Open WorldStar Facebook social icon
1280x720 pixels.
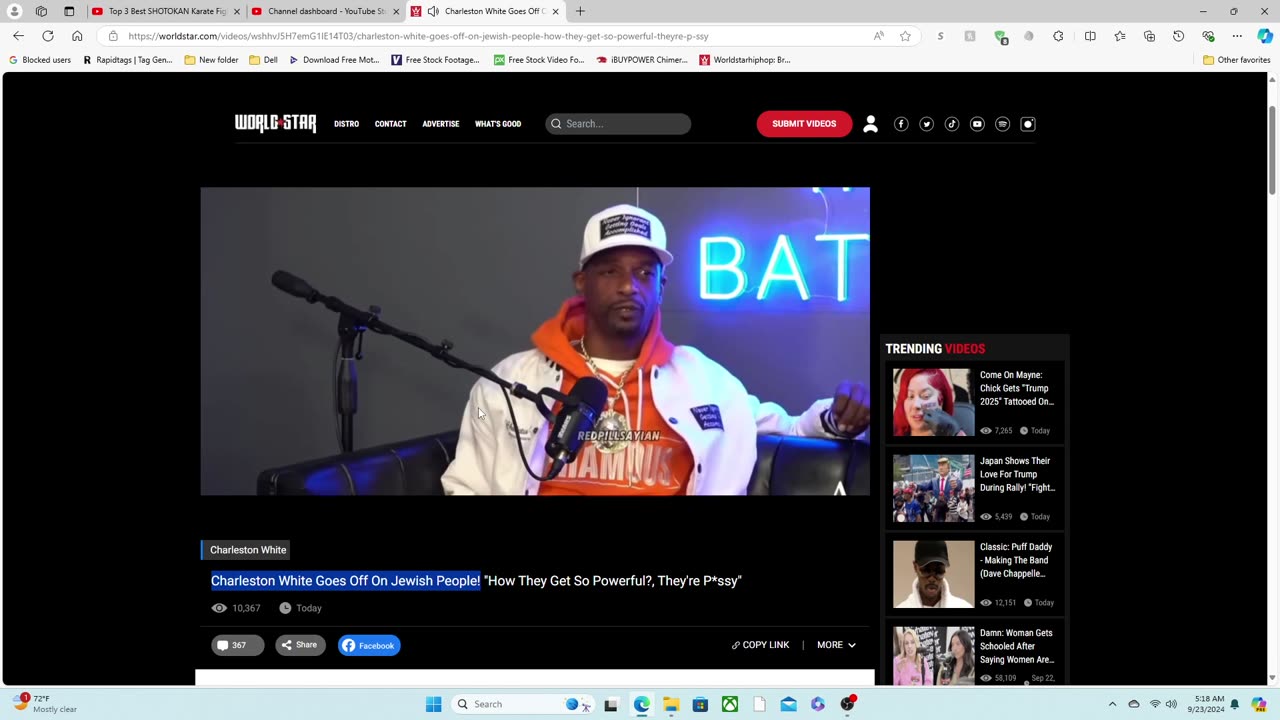click(x=901, y=124)
